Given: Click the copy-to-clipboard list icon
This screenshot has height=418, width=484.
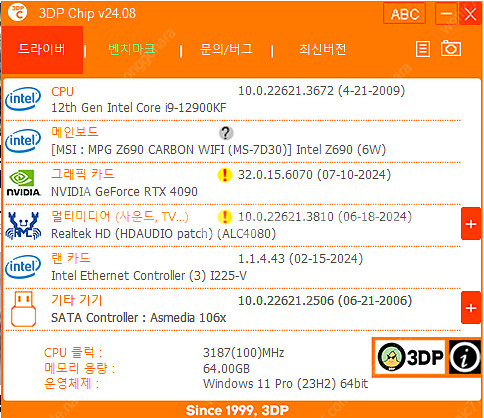Looking at the screenshot, I should [x=423, y=49].
